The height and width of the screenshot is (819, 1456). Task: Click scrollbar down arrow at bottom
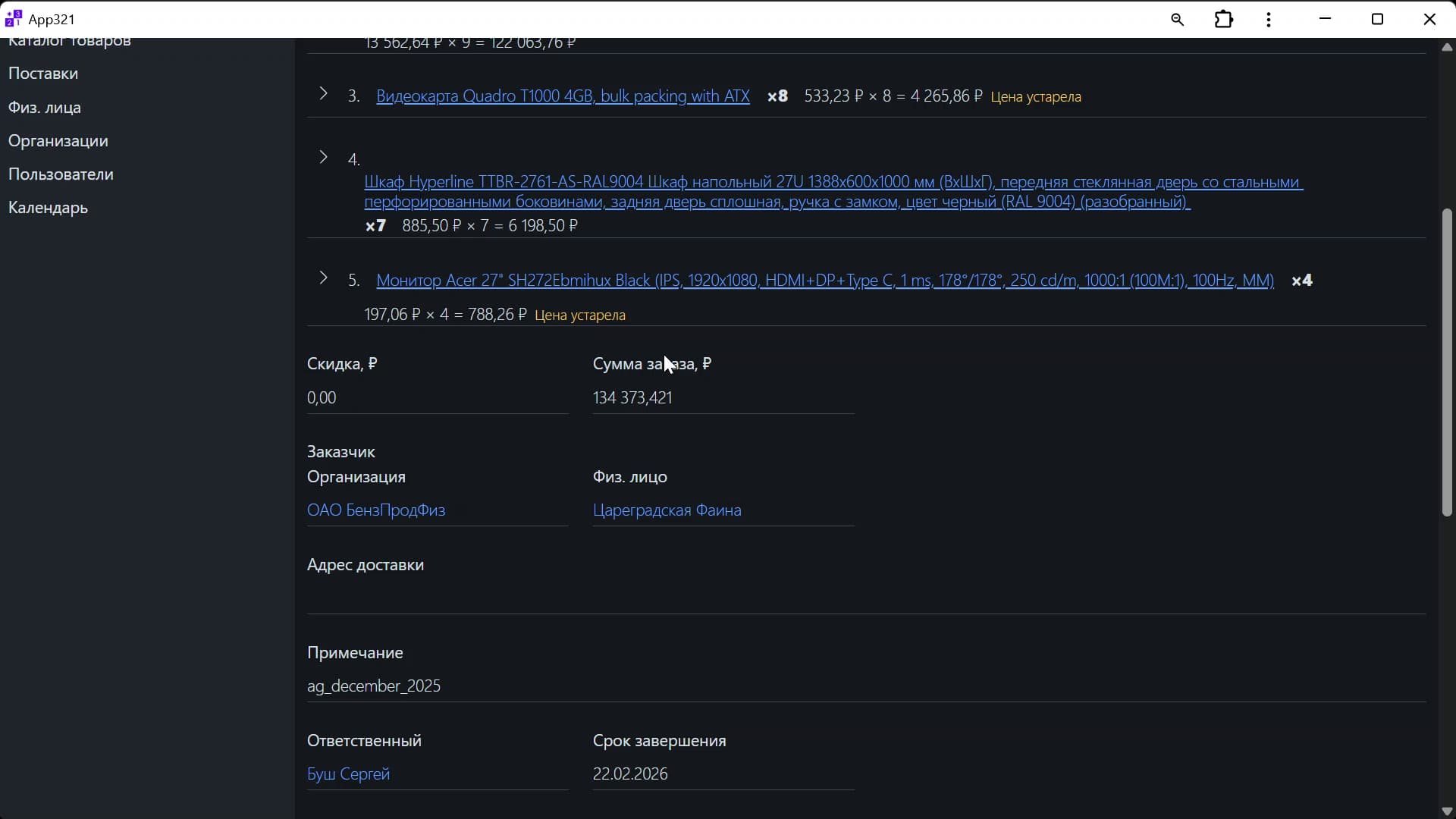pyautogui.click(x=1446, y=811)
